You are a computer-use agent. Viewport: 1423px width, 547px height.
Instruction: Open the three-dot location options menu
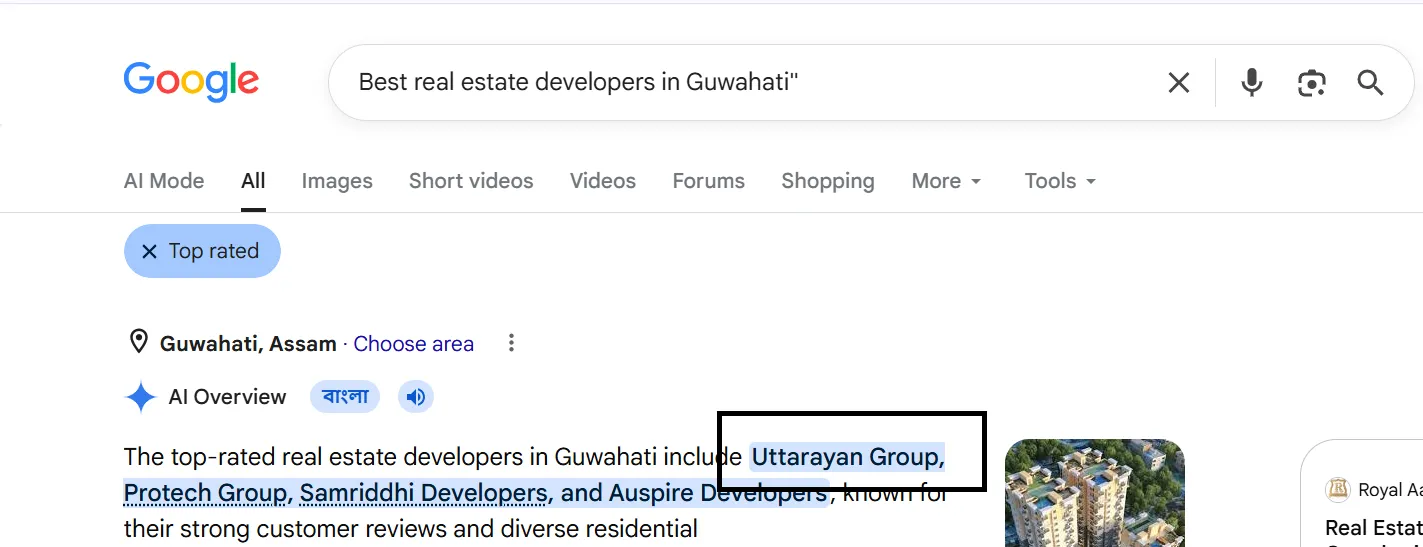[511, 343]
